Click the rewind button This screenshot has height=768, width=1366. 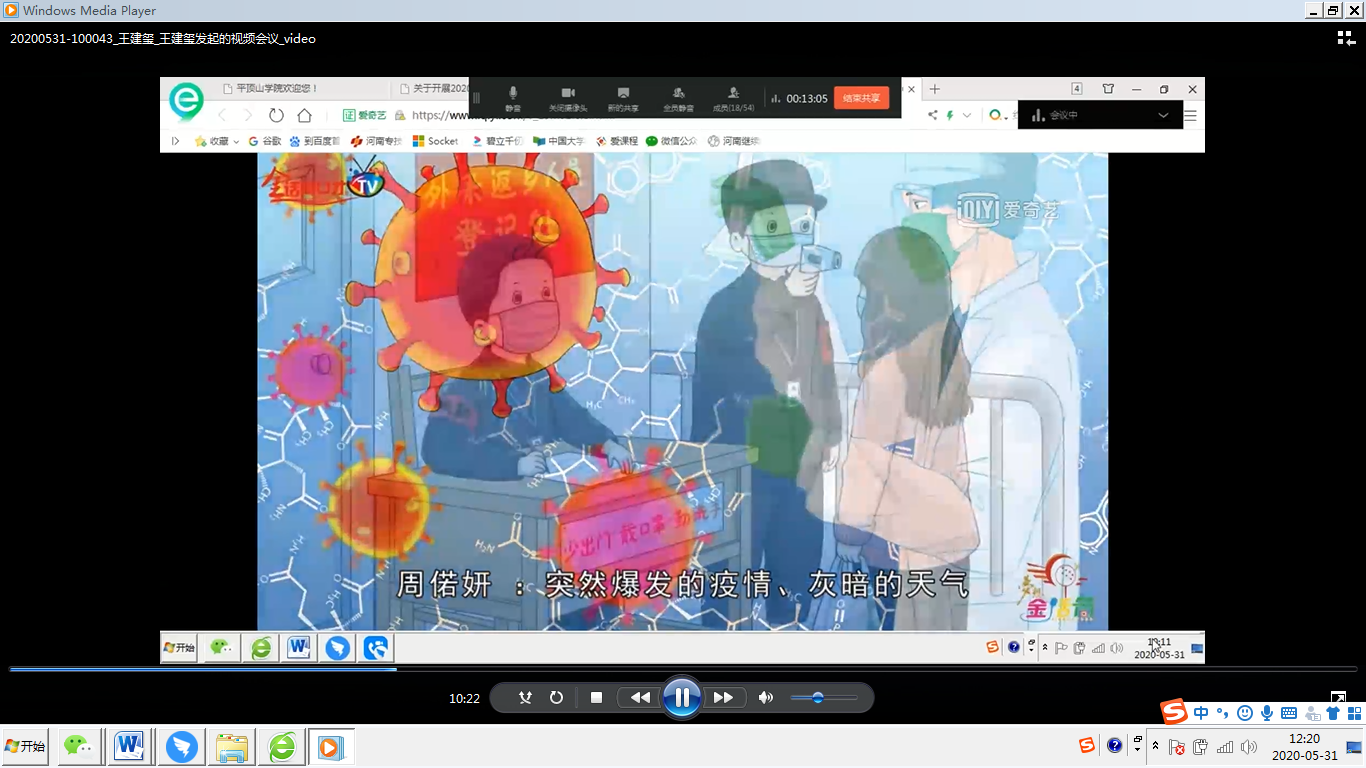pos(640,698)
